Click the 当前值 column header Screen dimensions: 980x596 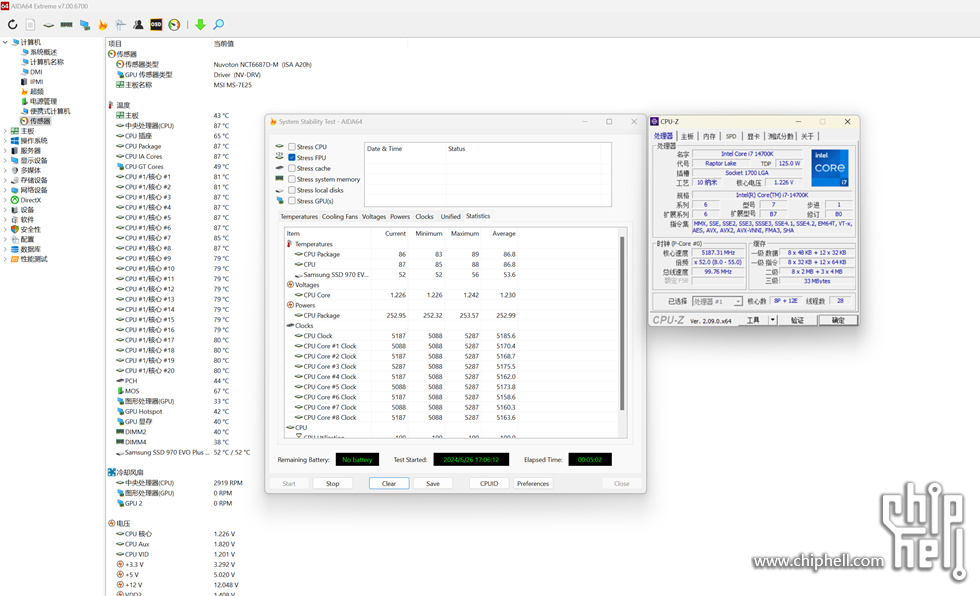[x=224, y=44]
